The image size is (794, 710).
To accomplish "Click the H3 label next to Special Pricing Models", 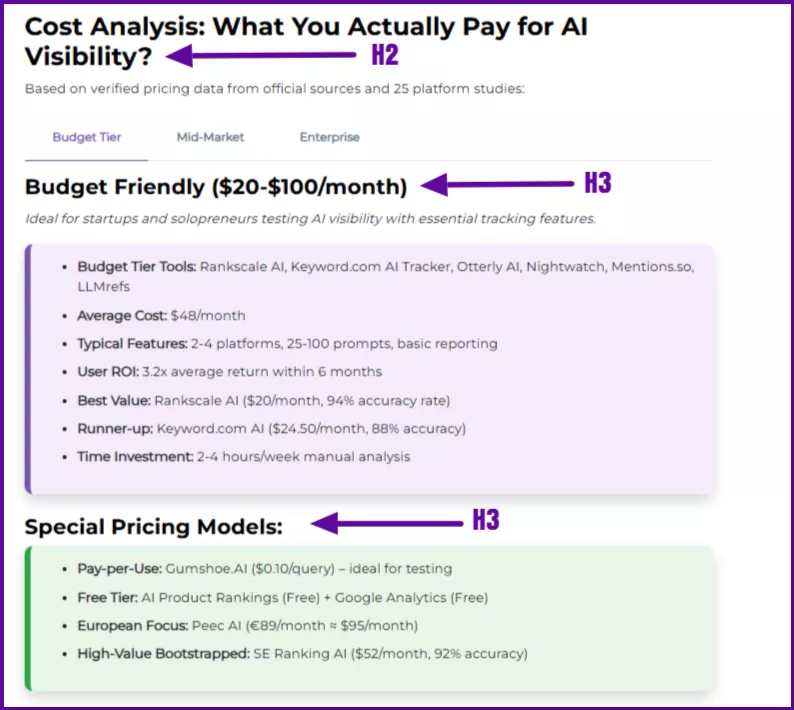I will click(x=485, y=521).
